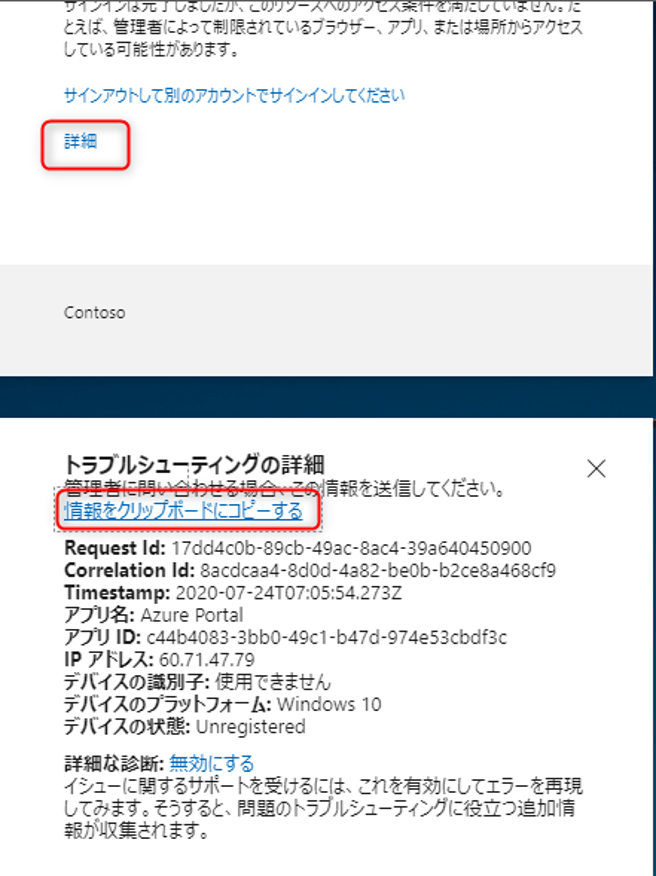Close the troubleshooting details panel
The width and height of the screenshot is (656, 876).
pos(596,469)
